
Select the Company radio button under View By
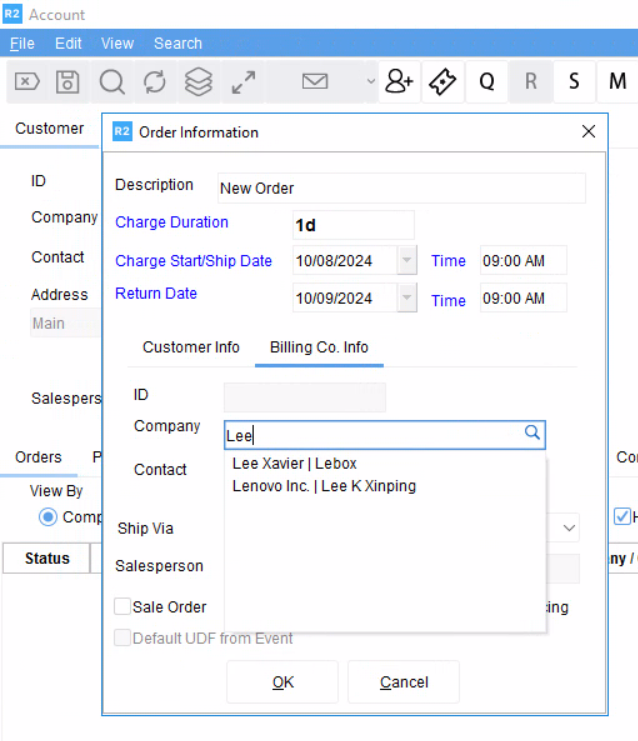click(x=48, y=517)
